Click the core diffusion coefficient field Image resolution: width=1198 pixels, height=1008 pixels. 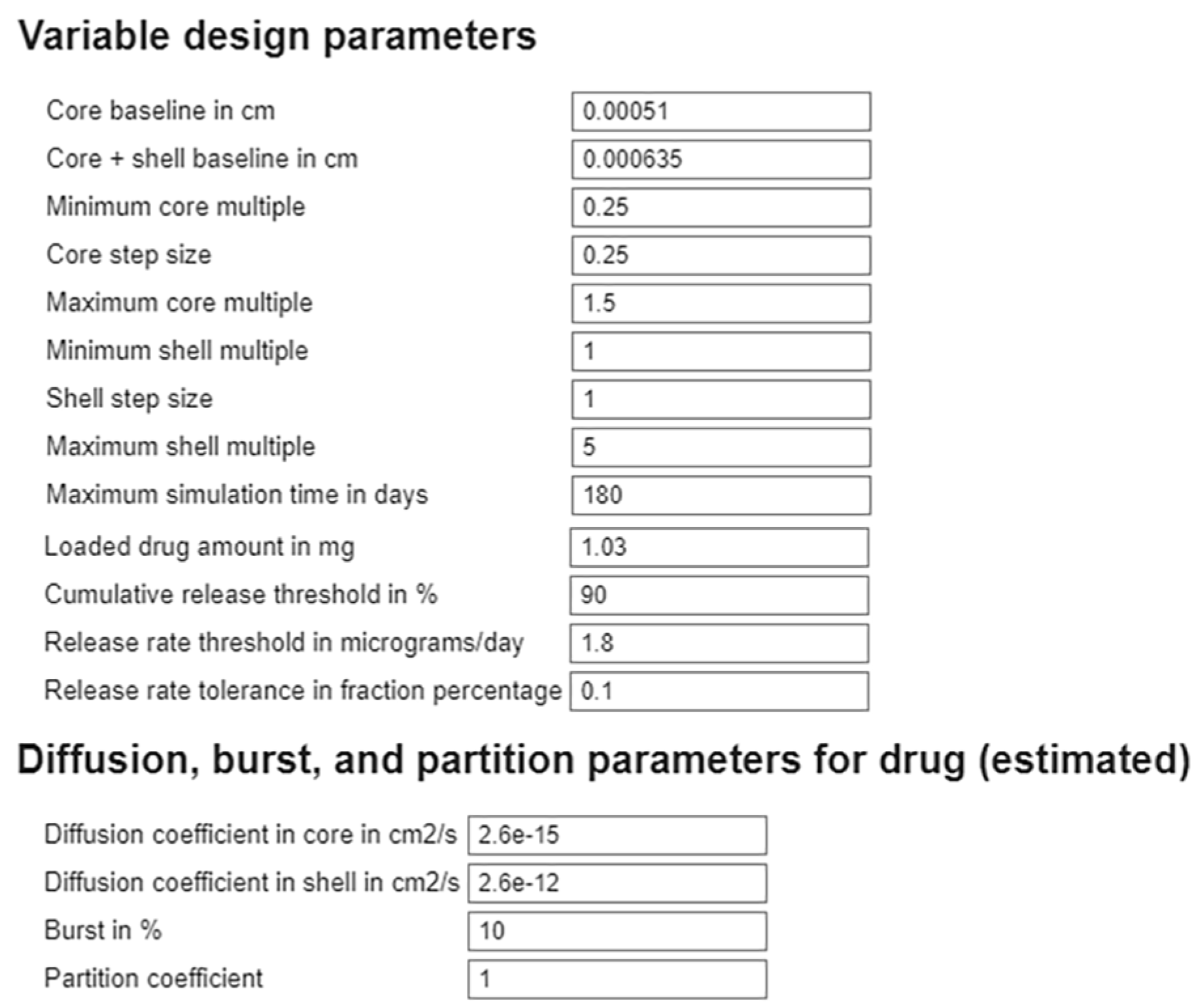click(617, 835)
